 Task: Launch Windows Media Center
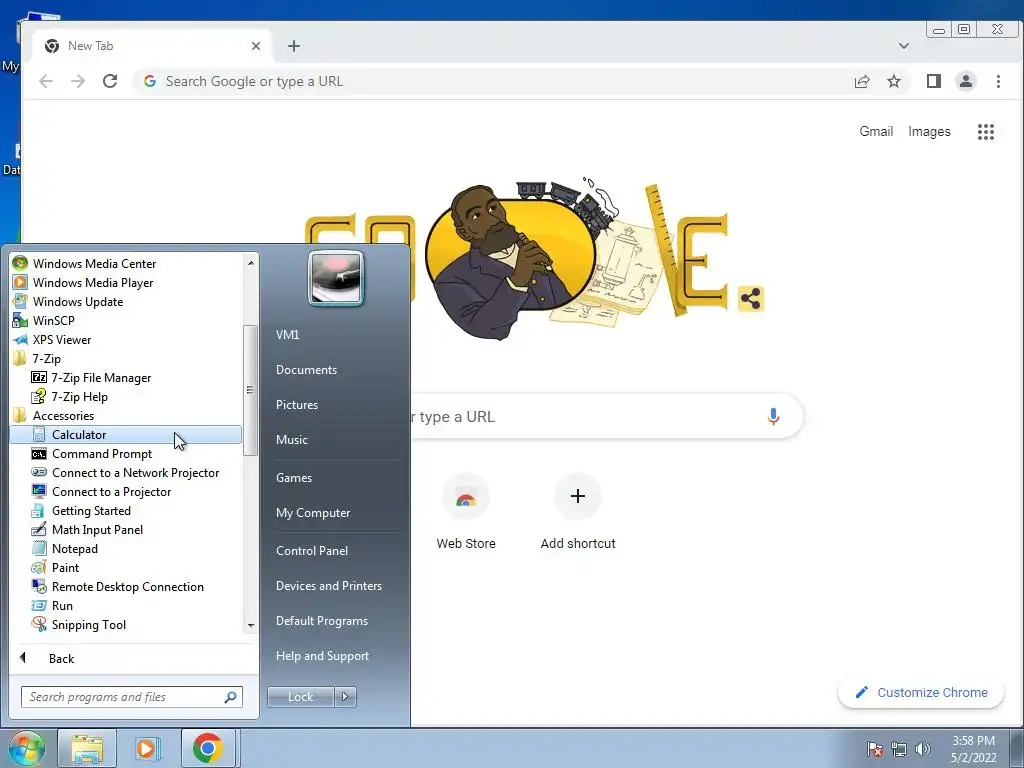pyautogui.click(x=125, y=264)
